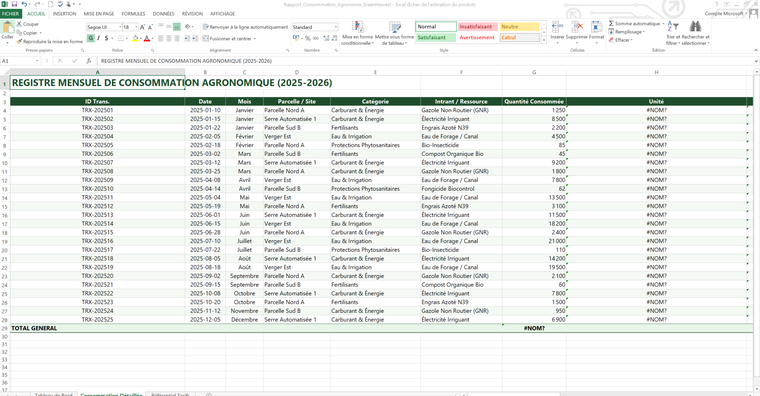Align text to bottom
Viewport: 760px width, 396px height.
[x=176, y=27]
